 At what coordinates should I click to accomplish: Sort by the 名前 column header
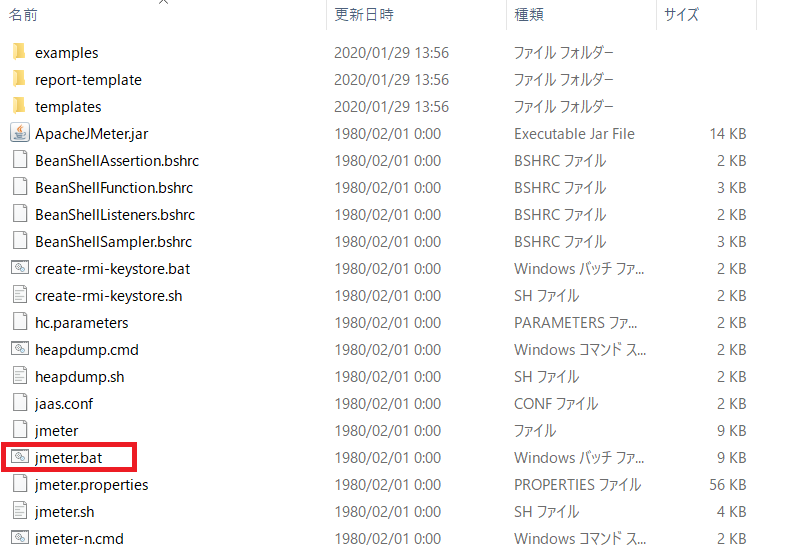coord(23,15)
